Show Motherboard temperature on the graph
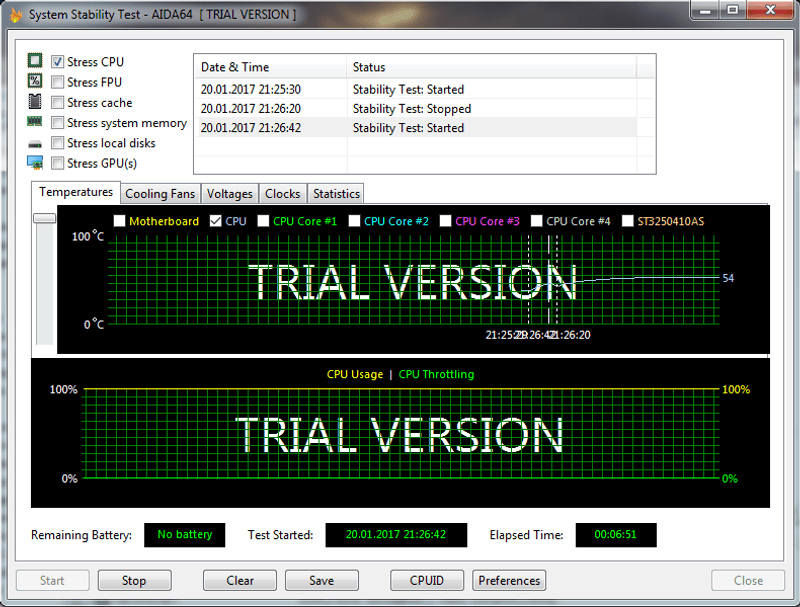800x607 pixels. pos(120,221)
